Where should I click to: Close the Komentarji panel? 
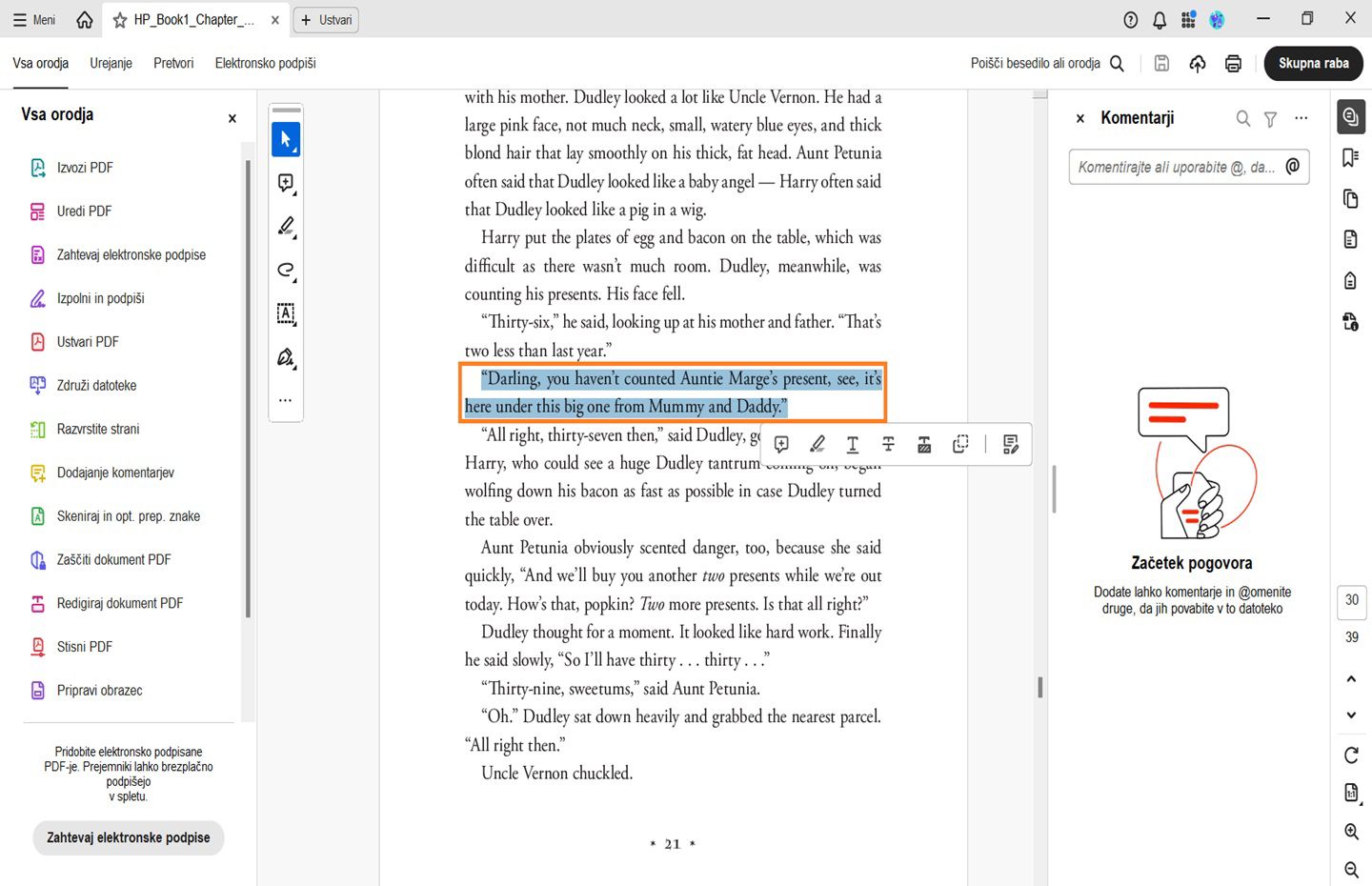[x=1080, y=118]
